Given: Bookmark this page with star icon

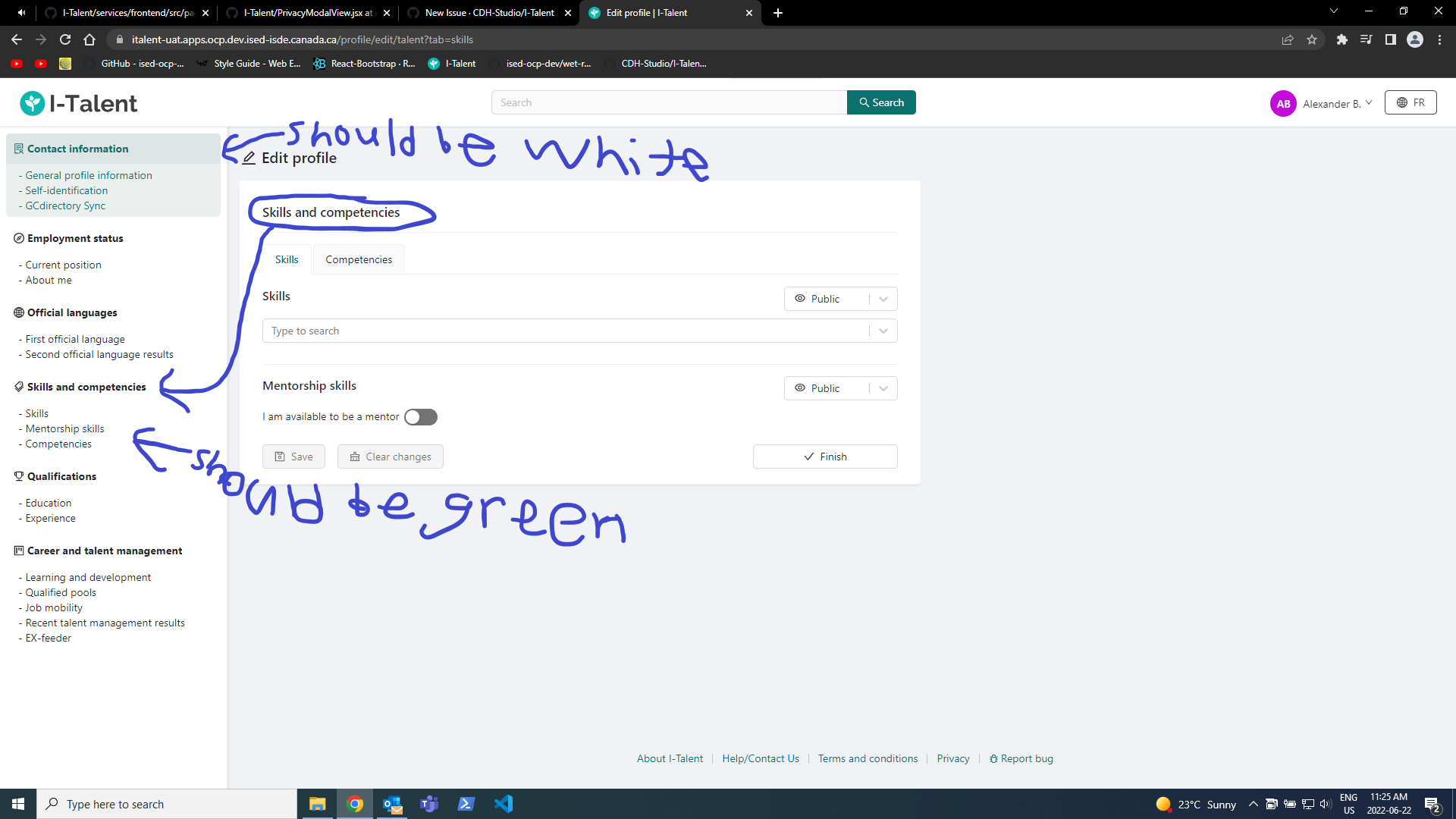Looking at the screenshot, I should point(1312,40).
